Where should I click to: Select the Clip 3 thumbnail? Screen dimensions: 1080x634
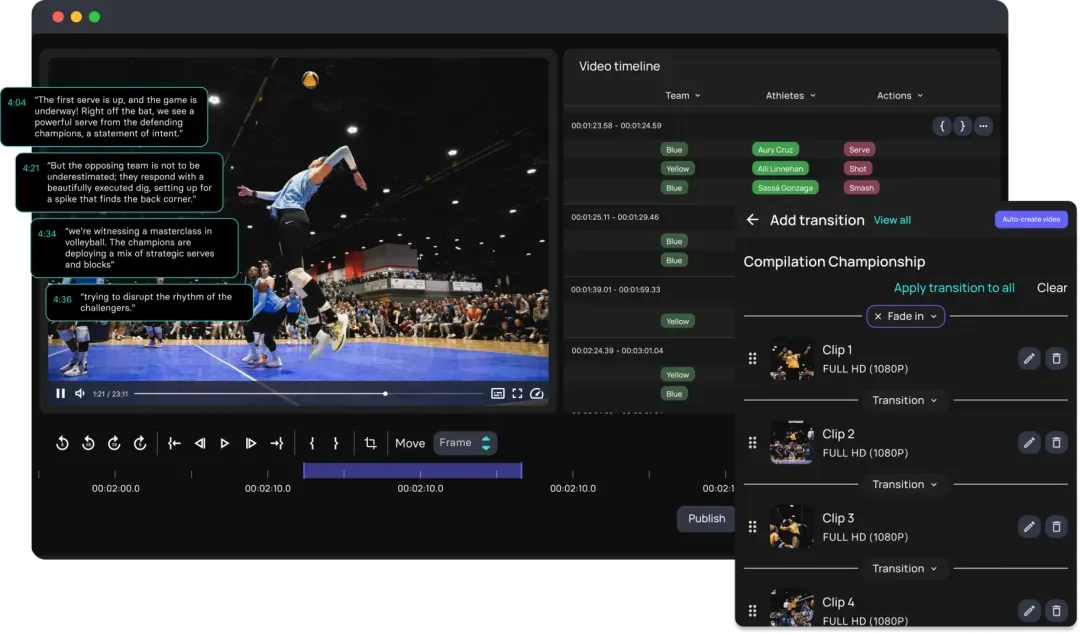[x=791, y=526]
